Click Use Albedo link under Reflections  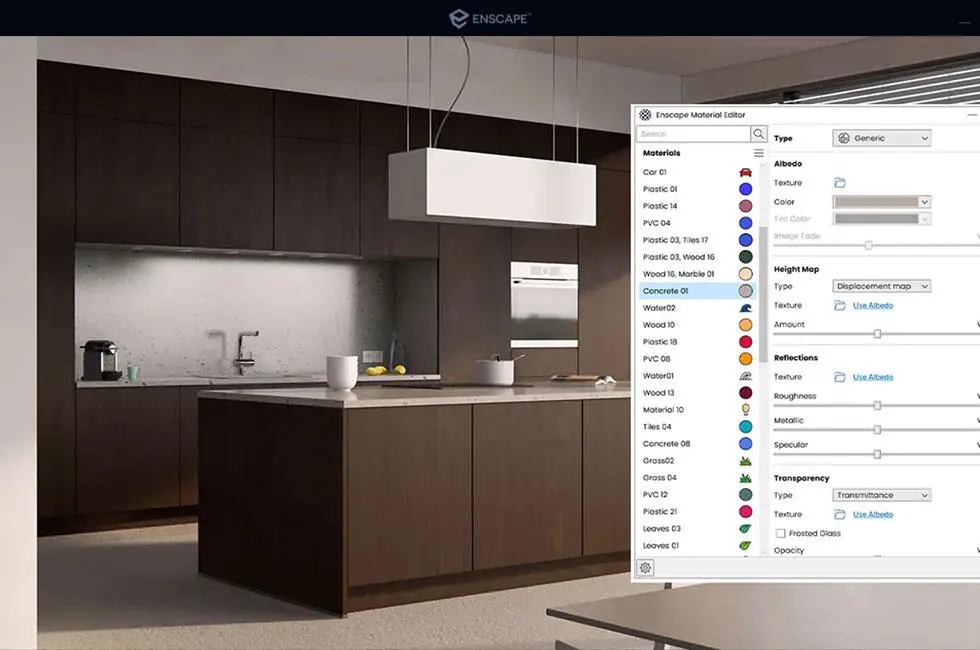pyautogui.click(x=872, y=378)
